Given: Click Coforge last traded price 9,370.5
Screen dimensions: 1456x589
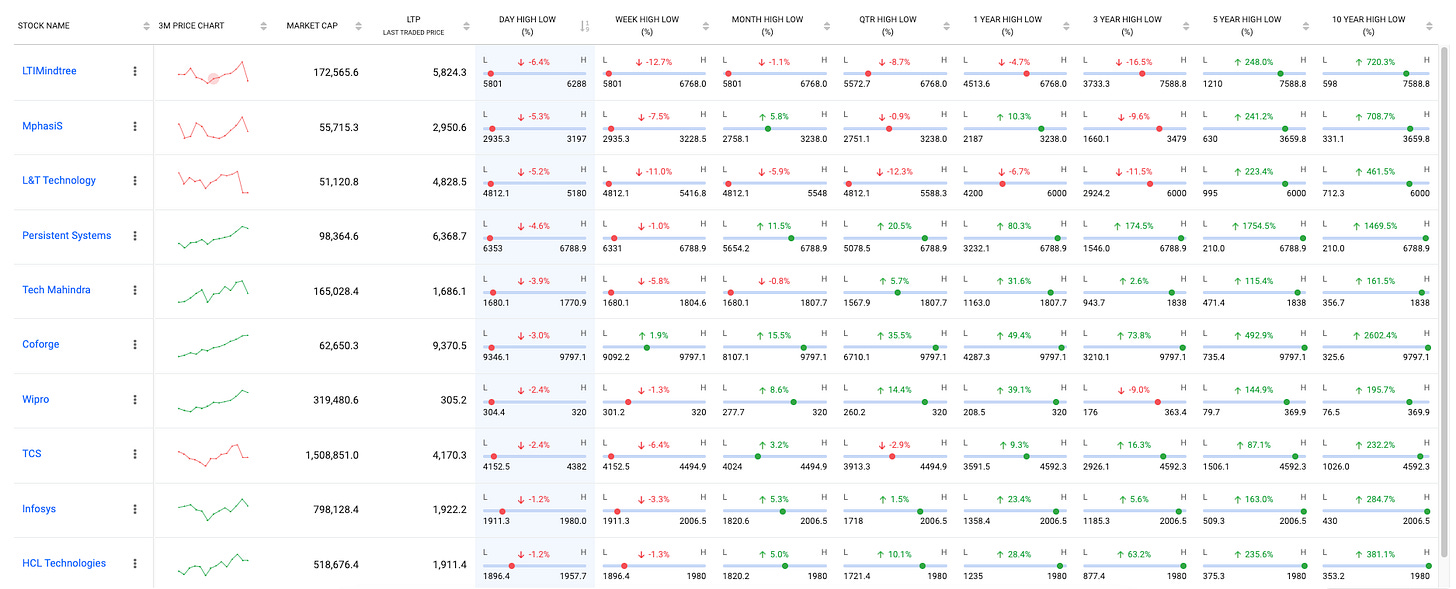Looking at the screenshot, I should 448,345.
